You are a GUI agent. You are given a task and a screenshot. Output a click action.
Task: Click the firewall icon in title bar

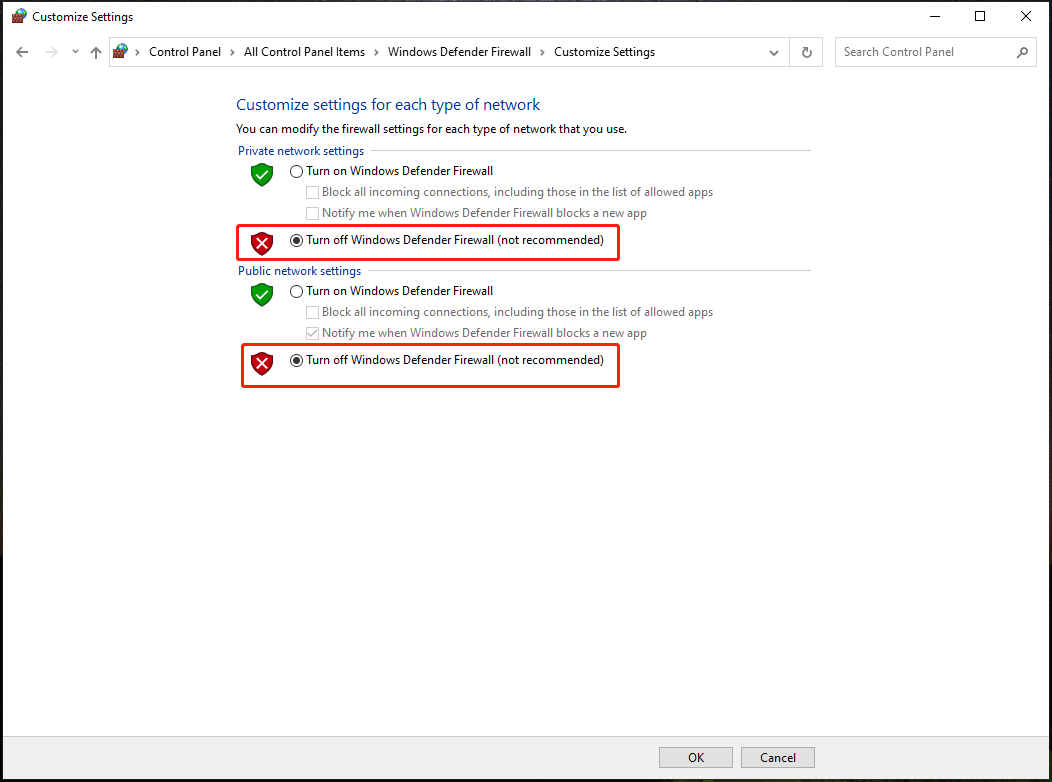coord(18,16)
